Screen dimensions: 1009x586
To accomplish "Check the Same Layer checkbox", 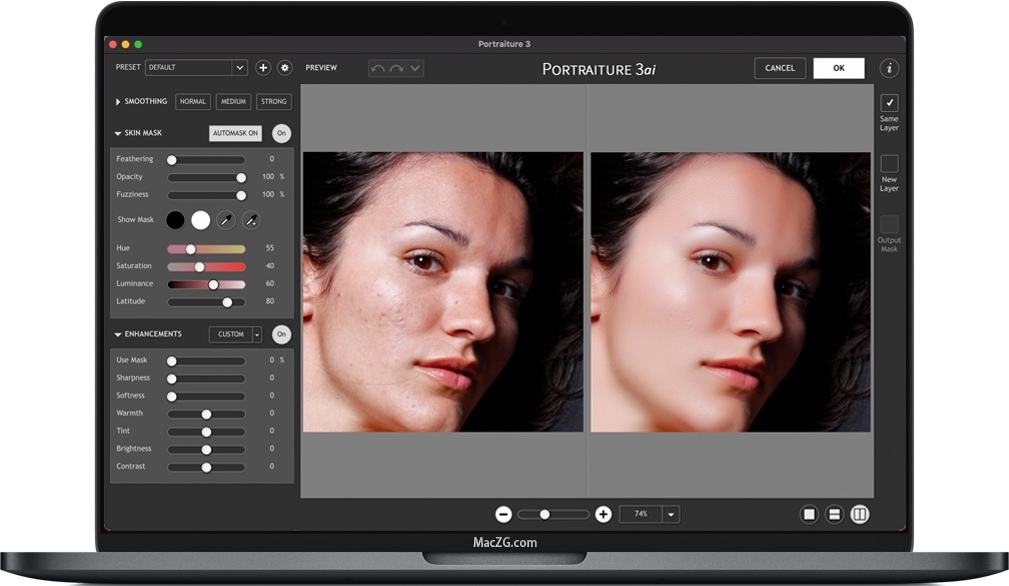I will click(x=889, y=103).
